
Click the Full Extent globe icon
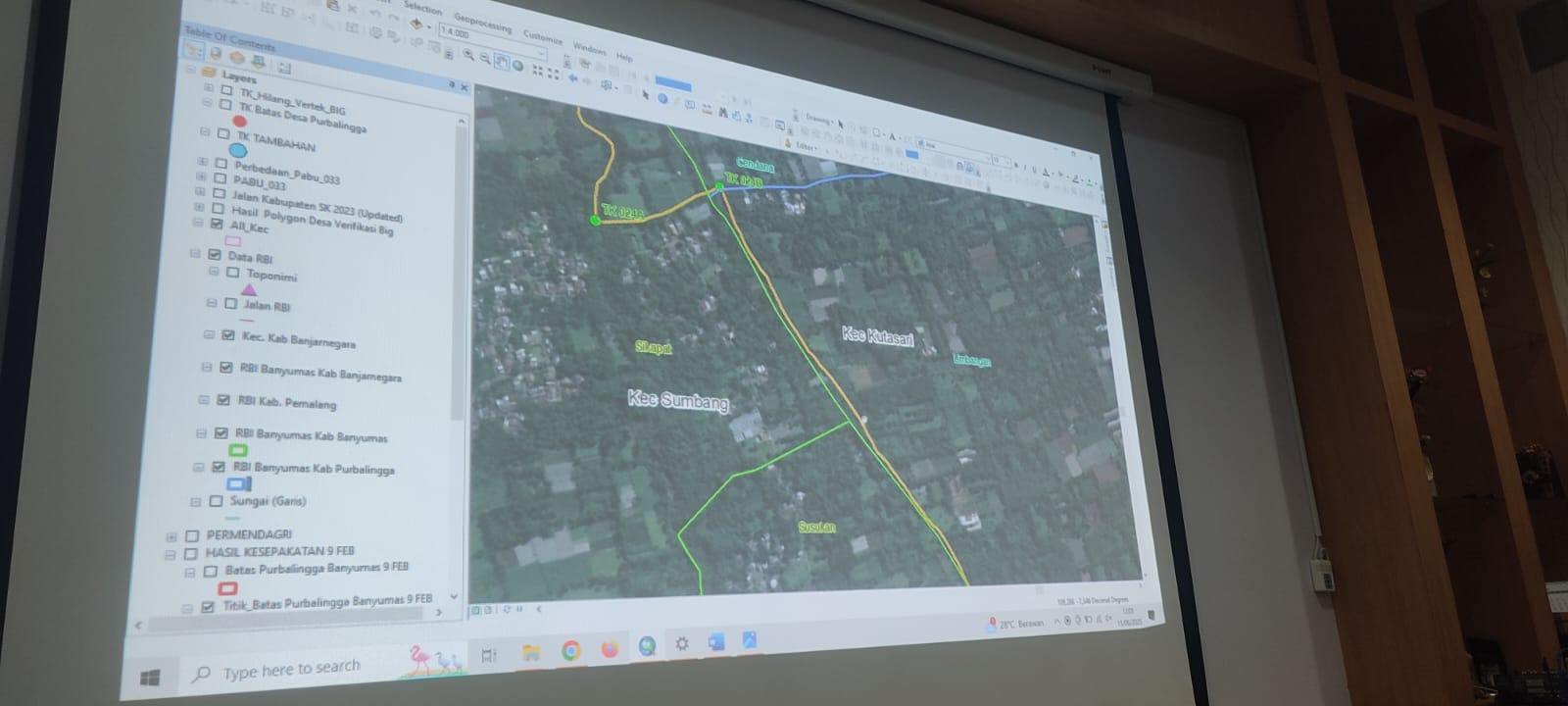[517, 66]
